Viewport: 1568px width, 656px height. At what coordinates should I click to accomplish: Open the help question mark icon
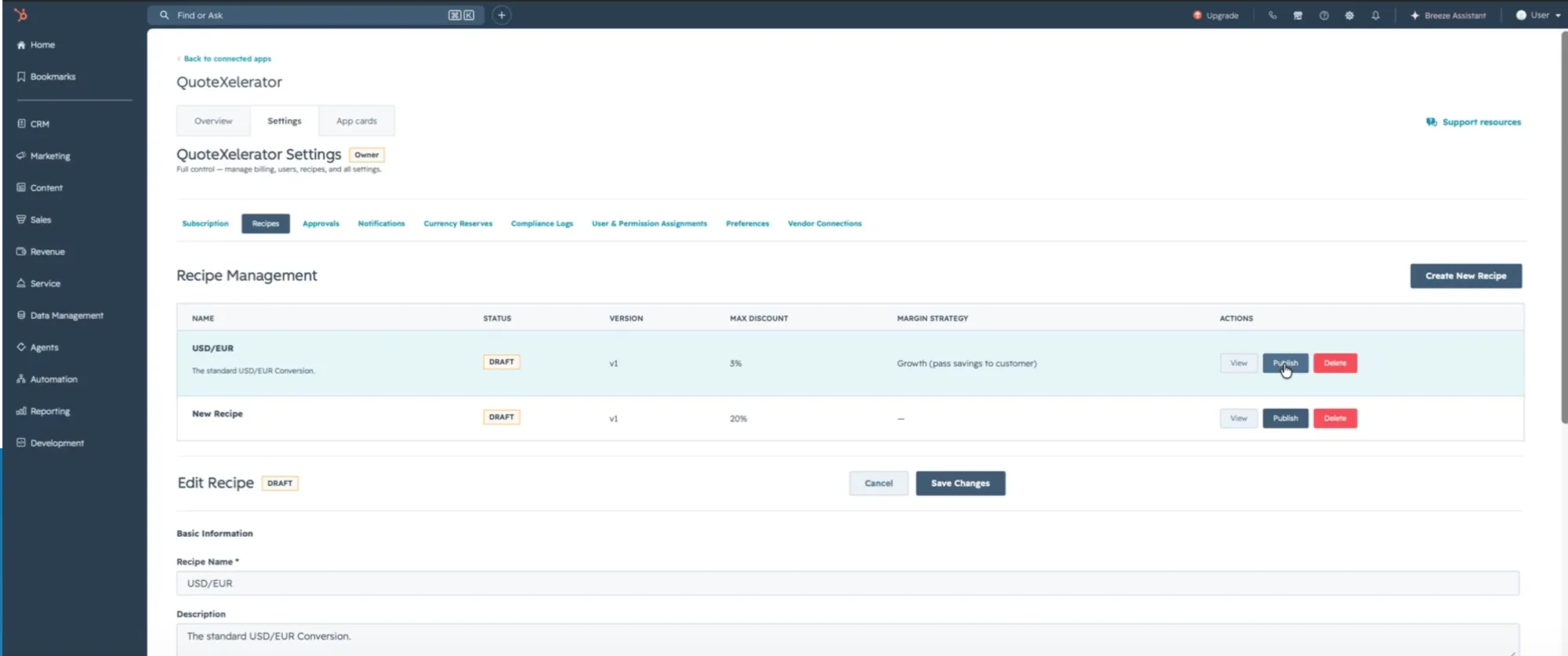pos(1323,15)
